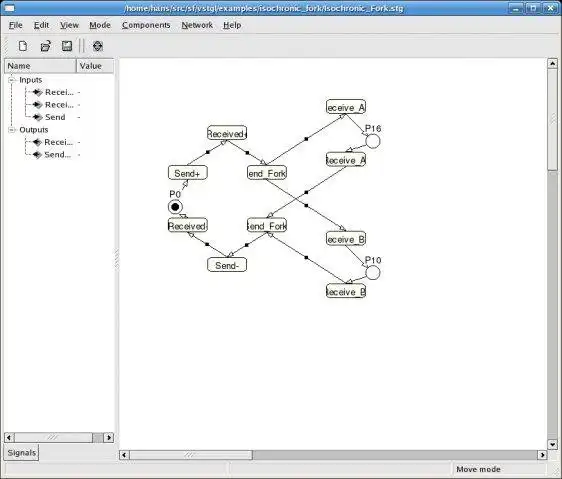
Task: Close the vstgl window
Action: pyautogui.click(x=550, y=8)
